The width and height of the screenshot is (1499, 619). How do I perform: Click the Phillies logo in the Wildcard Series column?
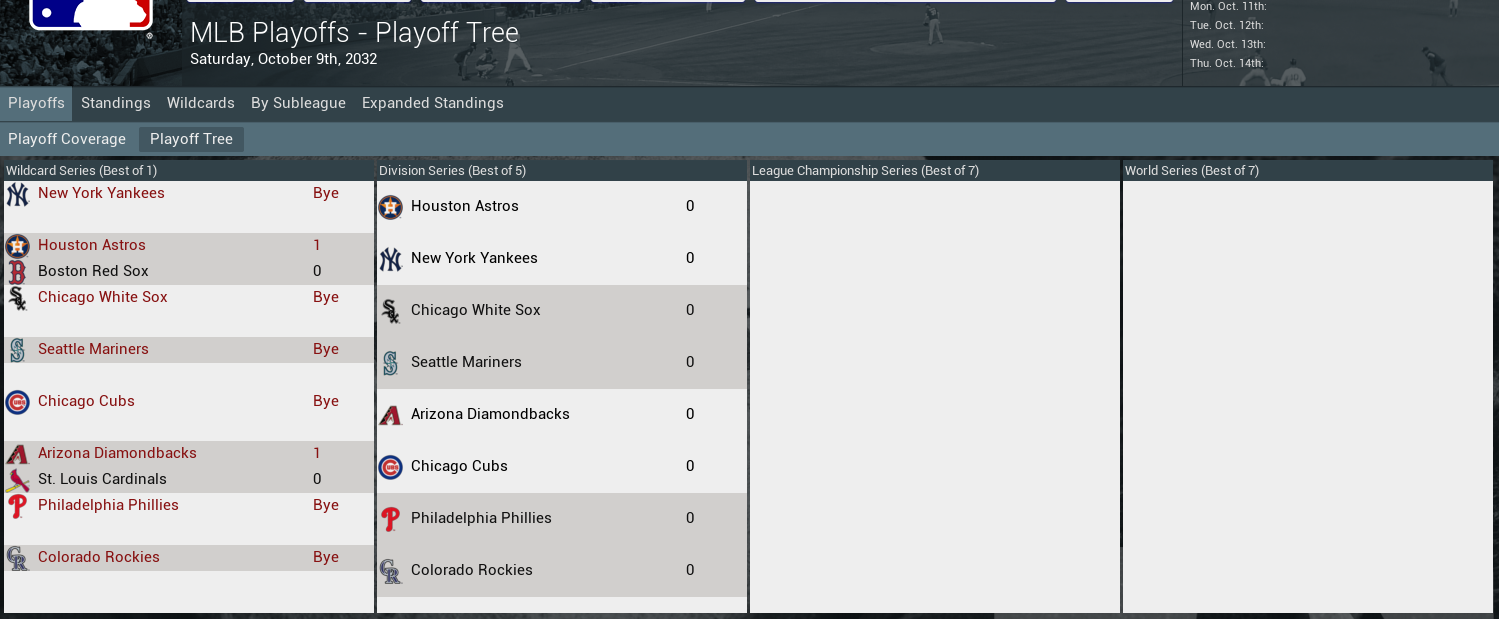click(17, 506)
